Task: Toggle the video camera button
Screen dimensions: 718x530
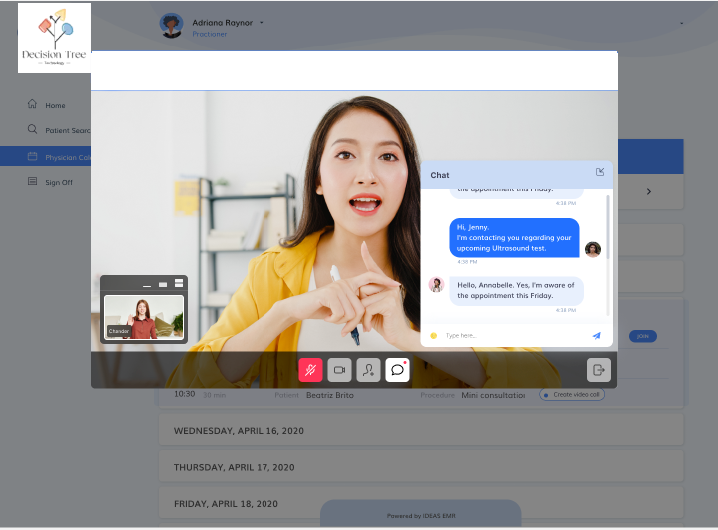Action: click(339, 370)
